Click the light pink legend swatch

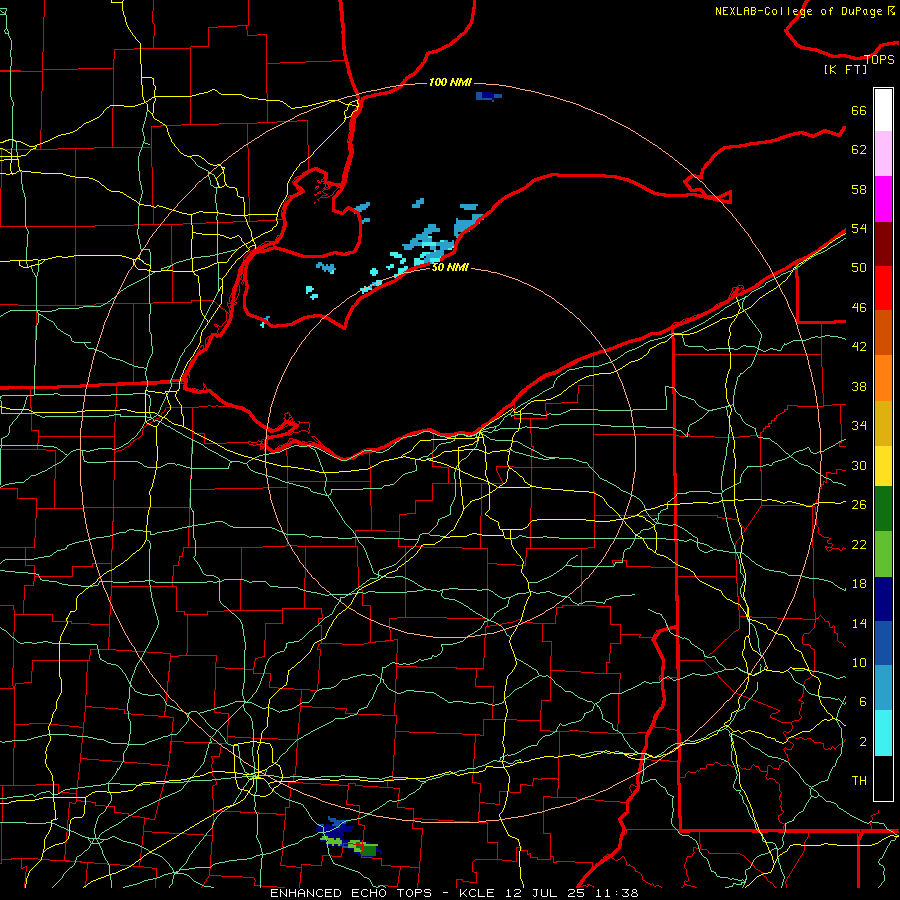(x=883, y=154)
